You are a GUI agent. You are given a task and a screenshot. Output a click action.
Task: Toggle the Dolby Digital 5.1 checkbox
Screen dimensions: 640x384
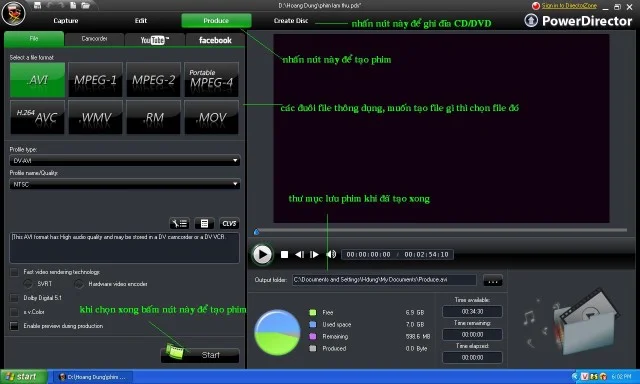[x=14, y=298]
